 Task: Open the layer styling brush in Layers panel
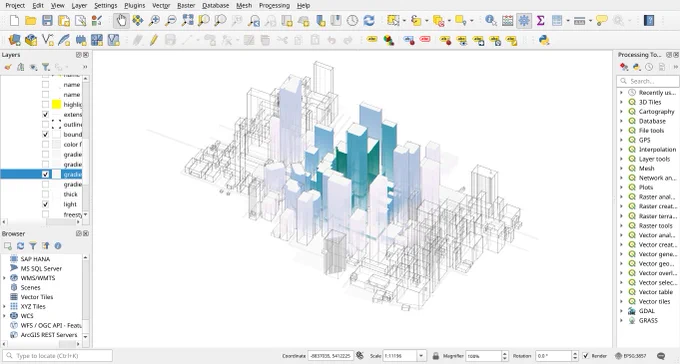8,67
